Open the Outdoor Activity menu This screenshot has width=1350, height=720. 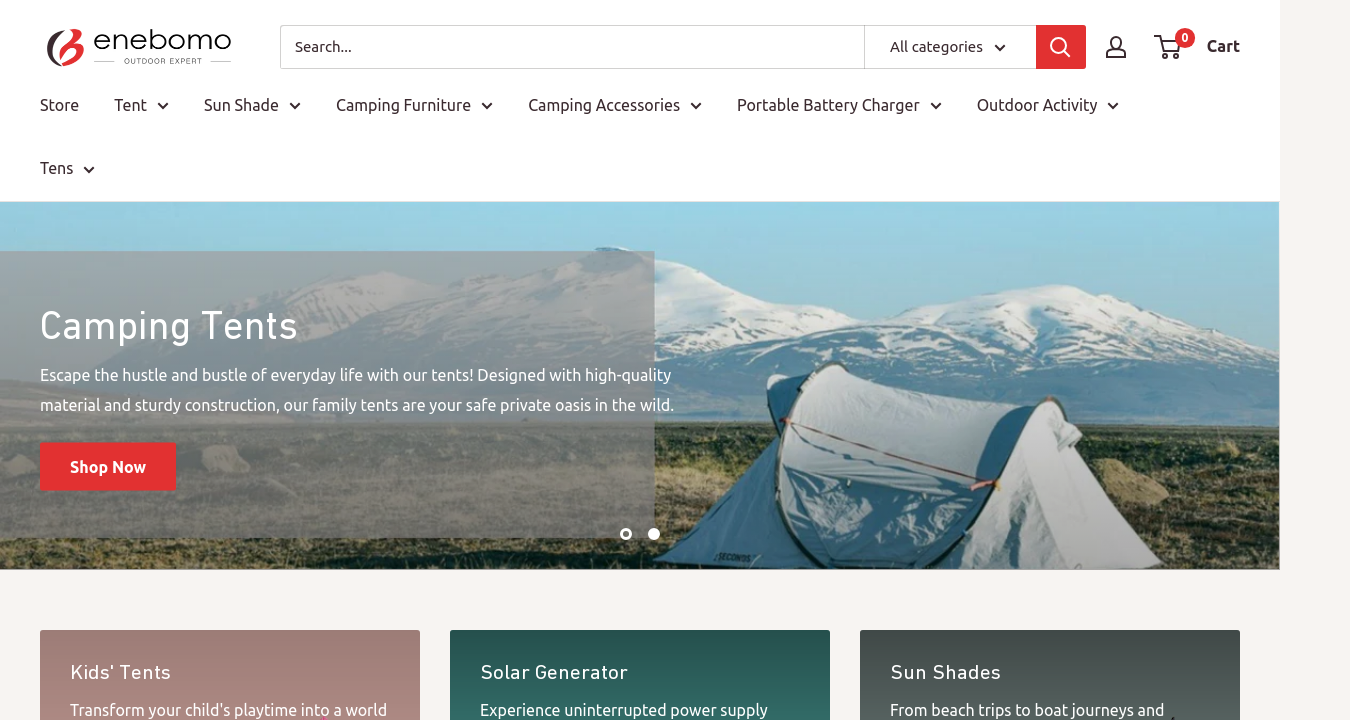click(x=1047, y=105)
